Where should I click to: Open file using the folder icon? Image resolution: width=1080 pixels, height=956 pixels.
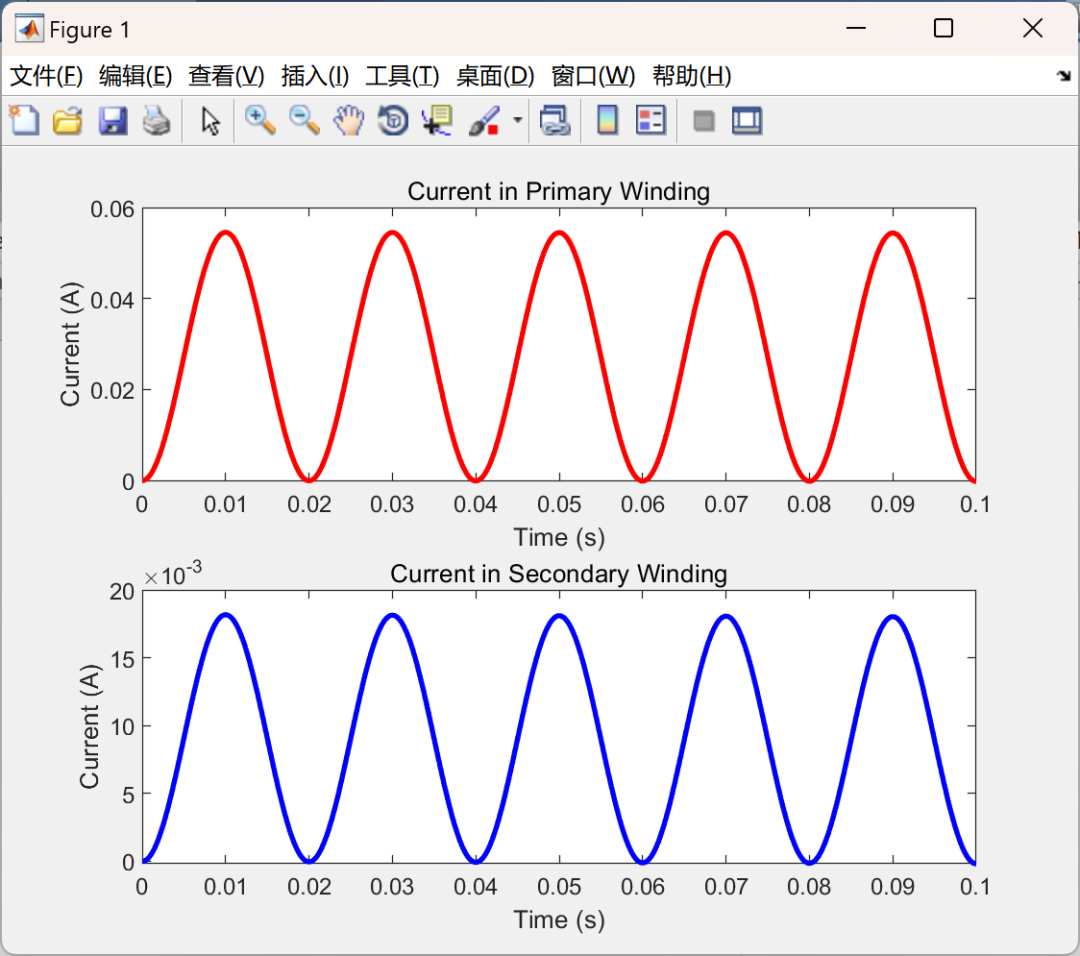(68, 121)
